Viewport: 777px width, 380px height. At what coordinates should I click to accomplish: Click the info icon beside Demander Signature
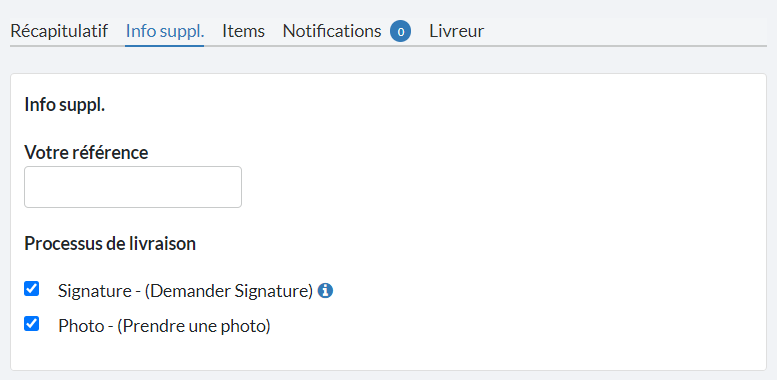click(x=325, y=291)
